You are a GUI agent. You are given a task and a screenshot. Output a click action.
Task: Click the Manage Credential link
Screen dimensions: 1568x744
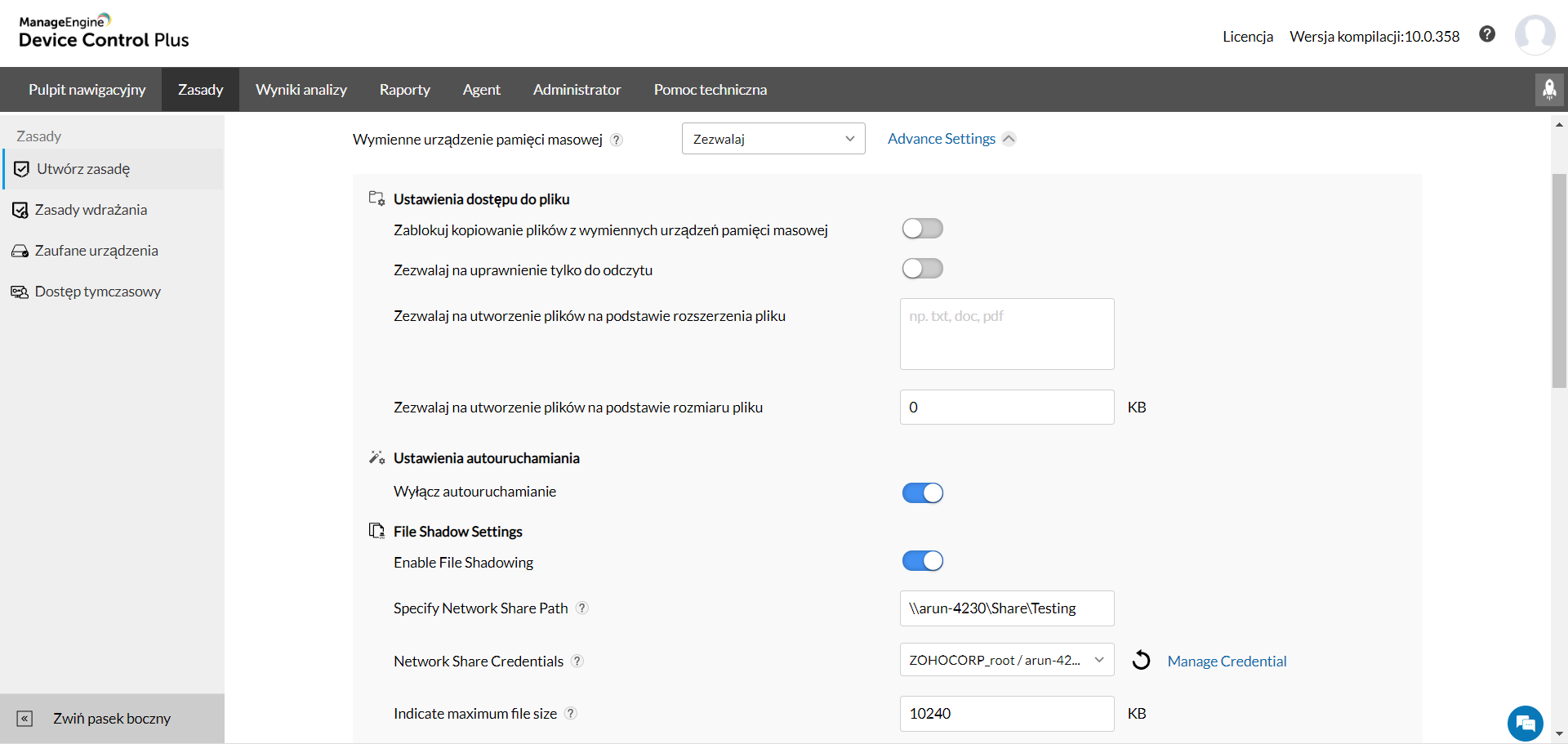pos(1227,662)
